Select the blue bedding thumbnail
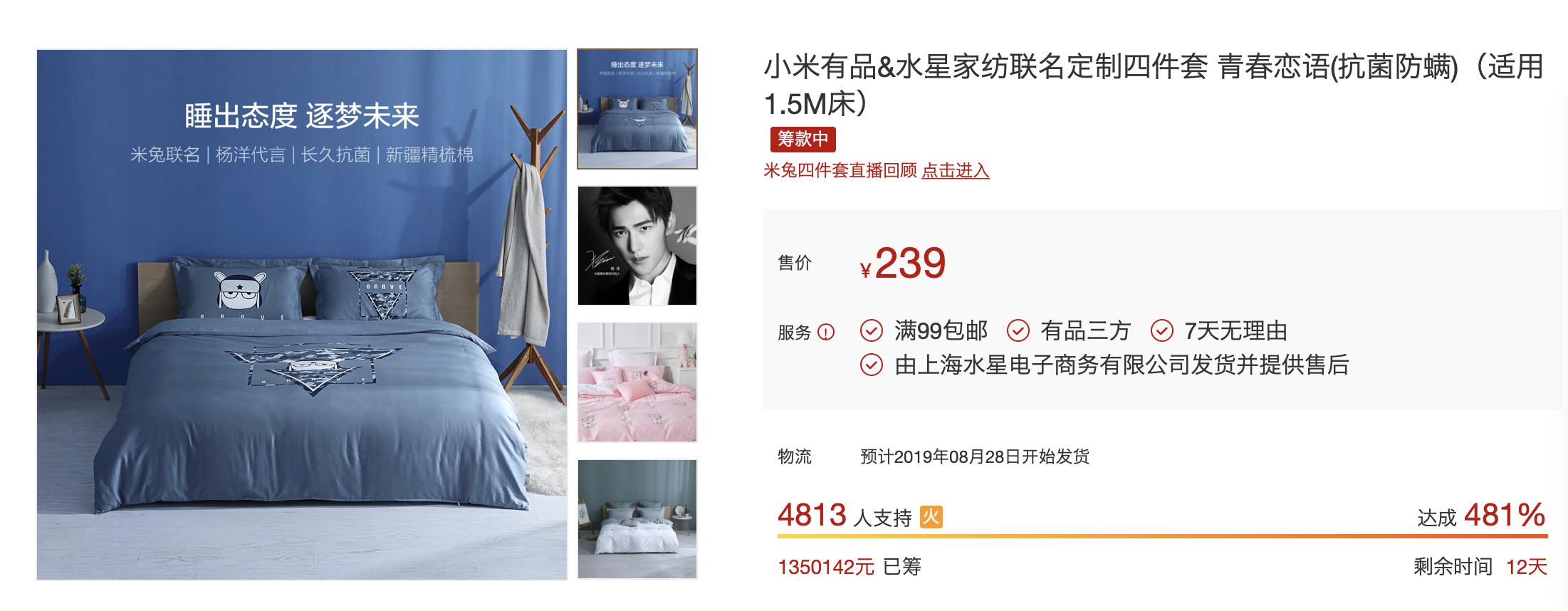 pos(637,109)
